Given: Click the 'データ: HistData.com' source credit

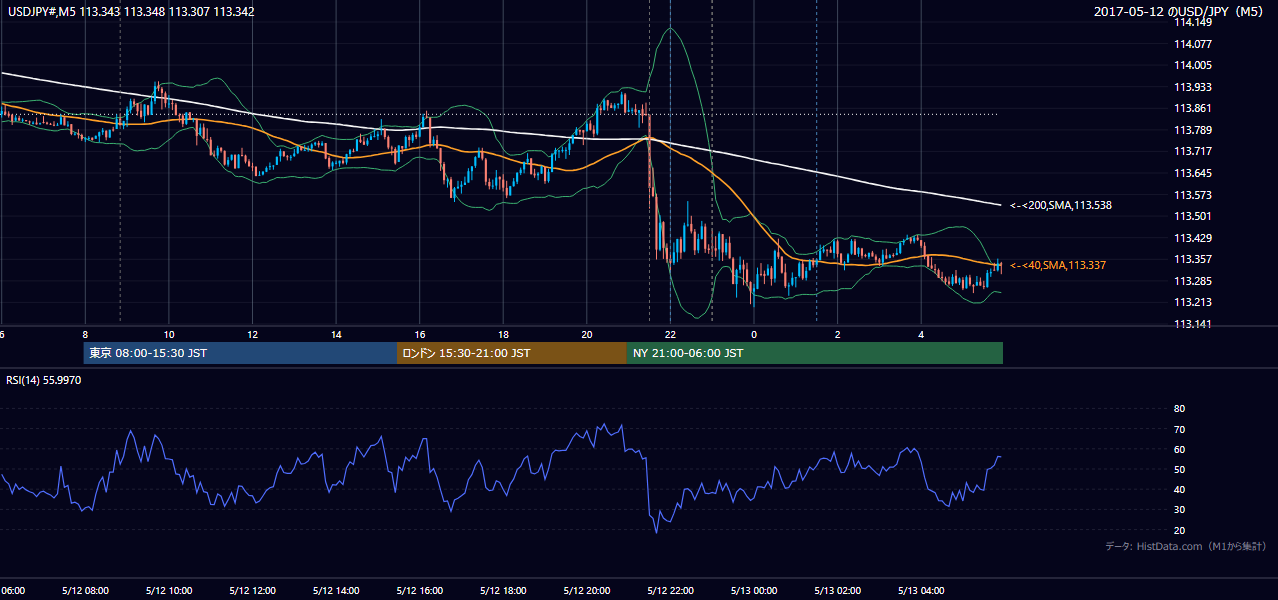Looking at the screenshot, I should [x=1186, y=546].
